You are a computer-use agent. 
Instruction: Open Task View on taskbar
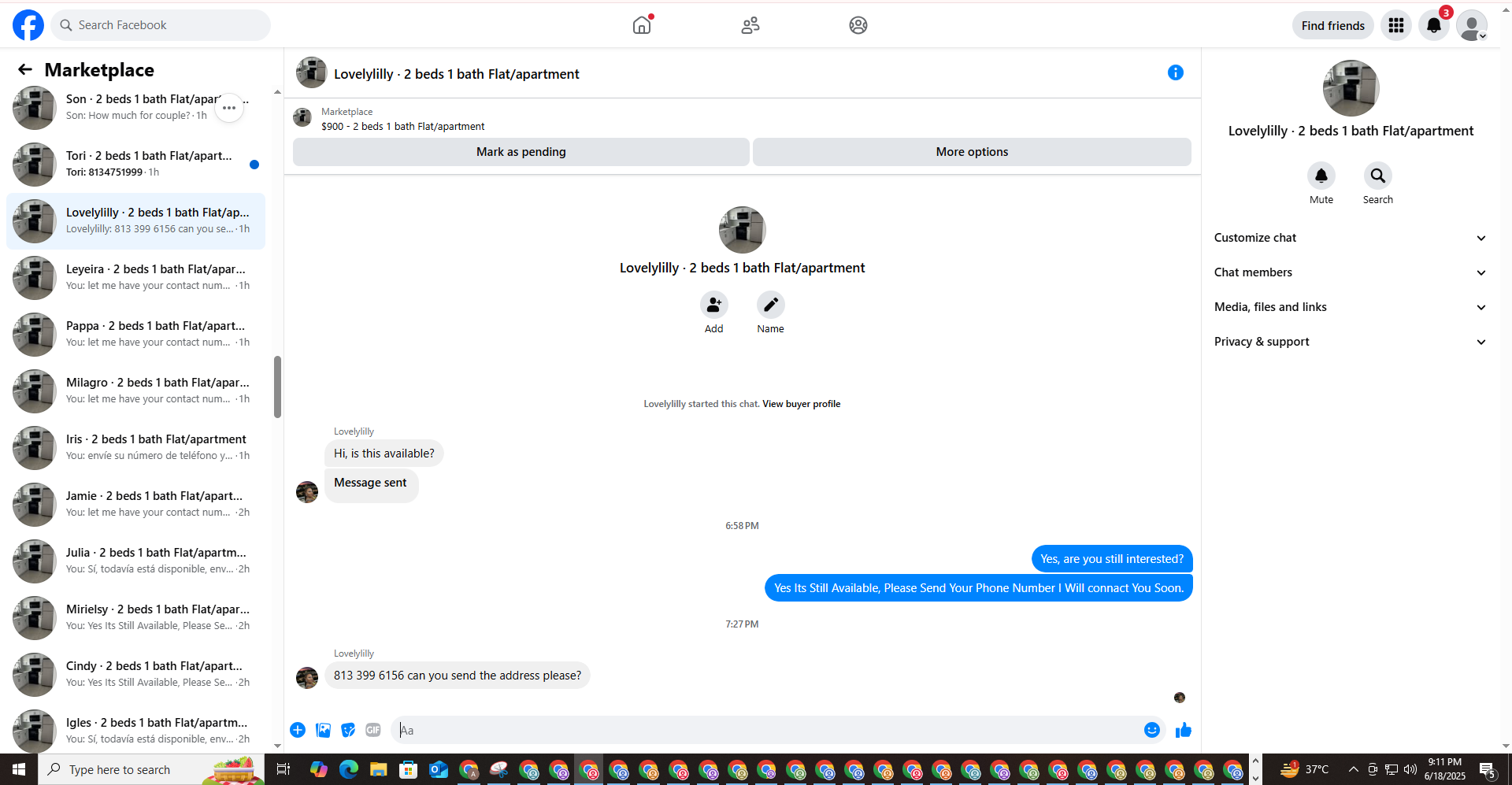coord(283,769)
